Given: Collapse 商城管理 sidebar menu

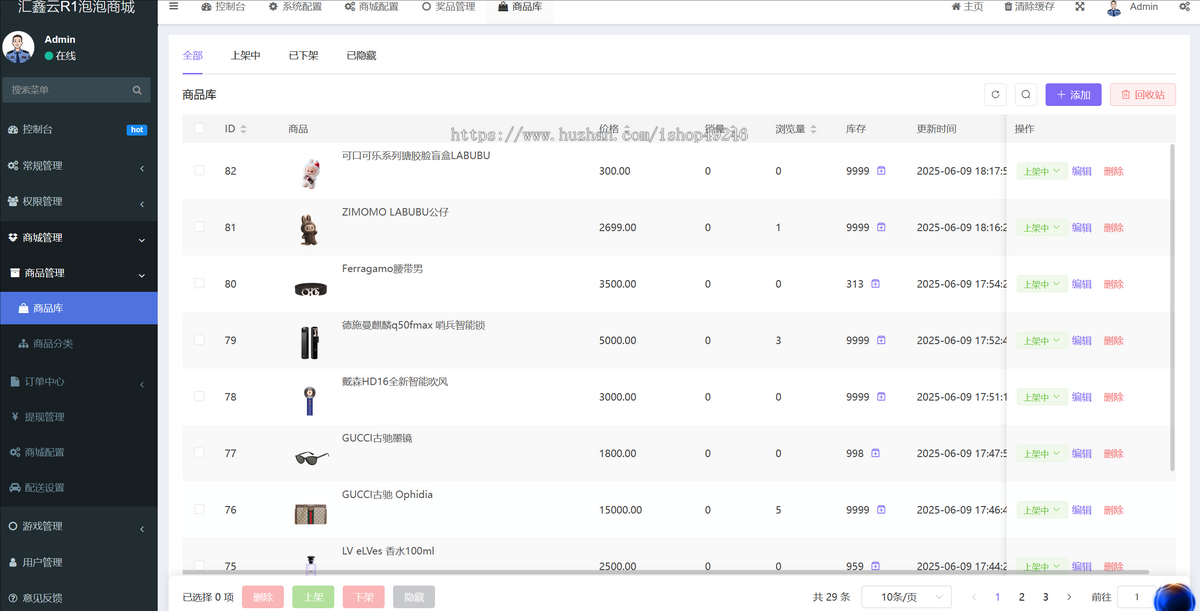Looking at the screenshot, I should (x=79, y=238).
